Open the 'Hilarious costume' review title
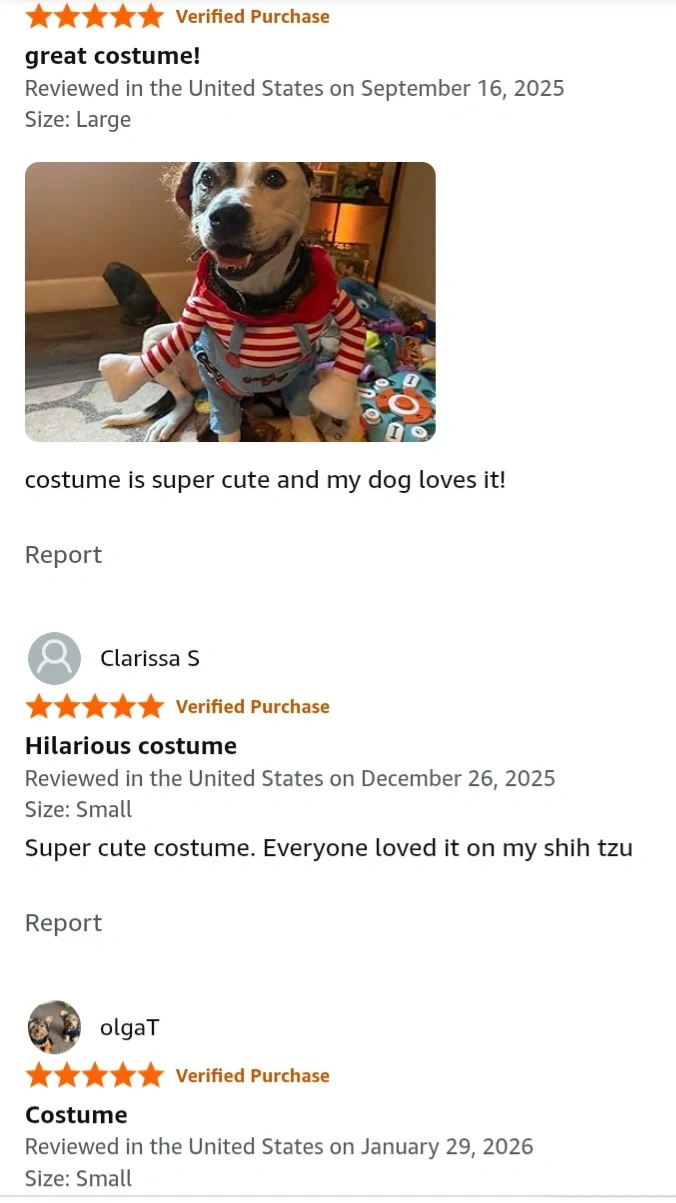Screen dimensions: 676x1203 131,746
